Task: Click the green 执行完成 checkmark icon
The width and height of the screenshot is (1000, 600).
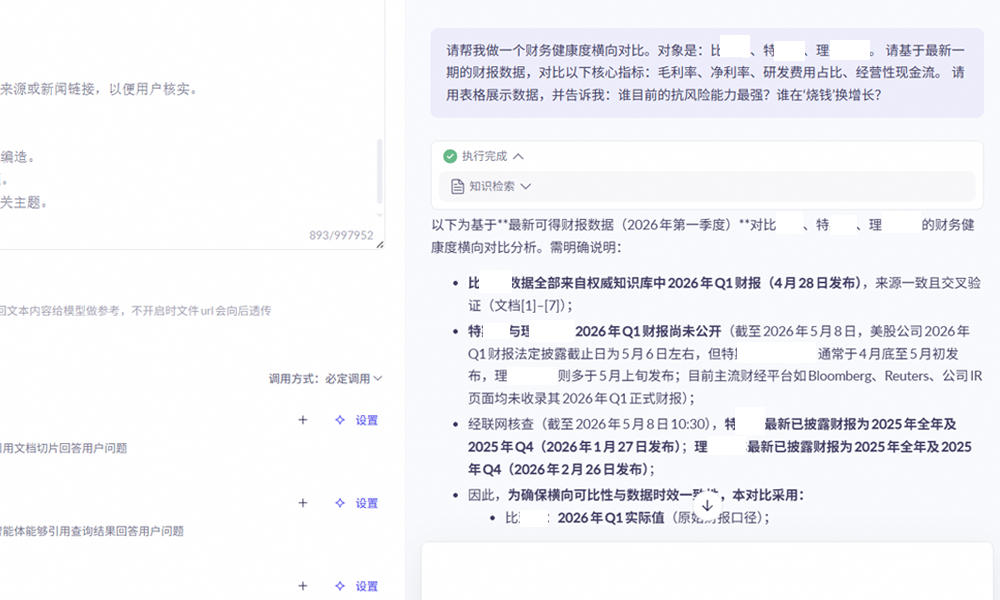Action: [x=450, y=156]
